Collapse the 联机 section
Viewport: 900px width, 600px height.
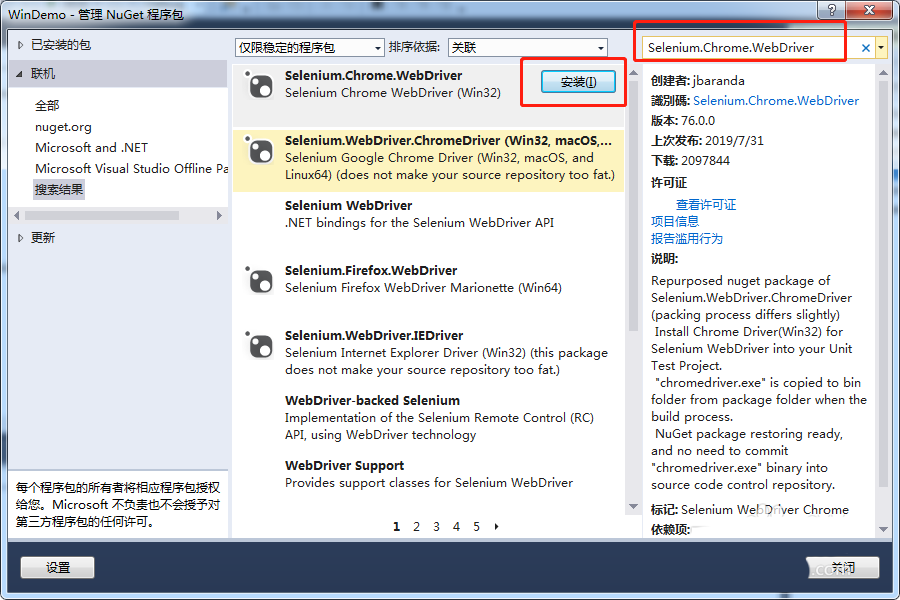click(20, 73)
